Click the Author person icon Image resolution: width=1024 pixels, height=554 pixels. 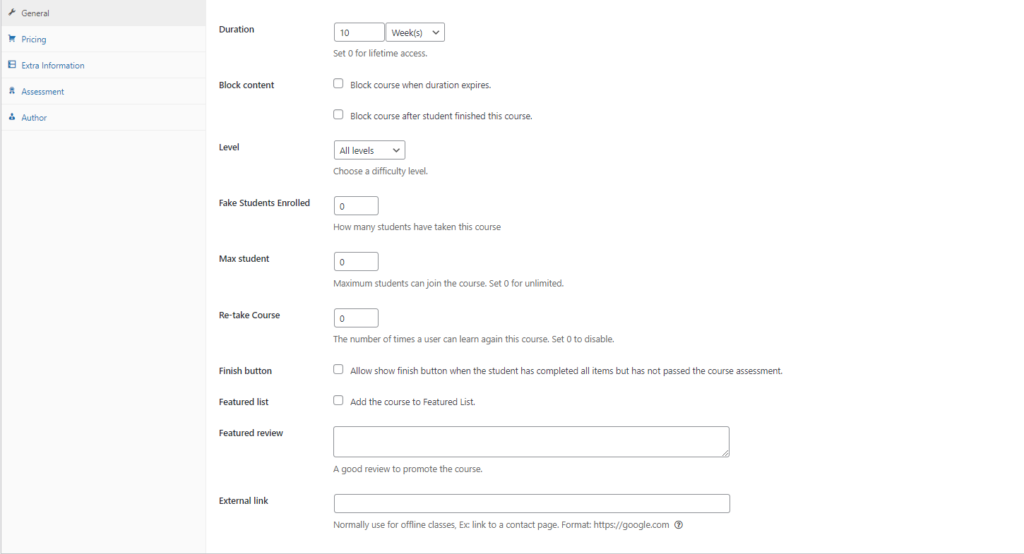11,117
